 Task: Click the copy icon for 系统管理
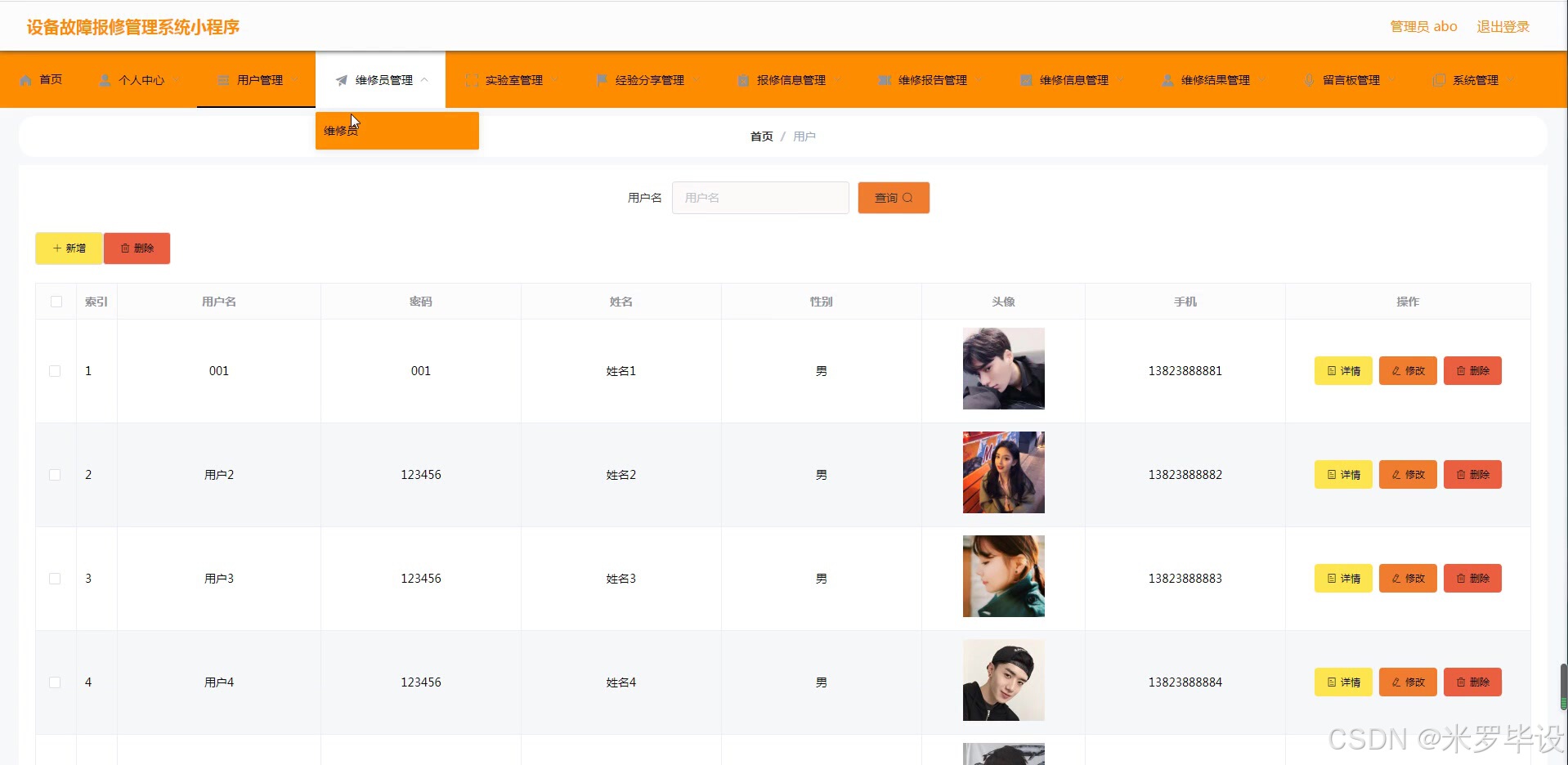(x=1439, y=80)
